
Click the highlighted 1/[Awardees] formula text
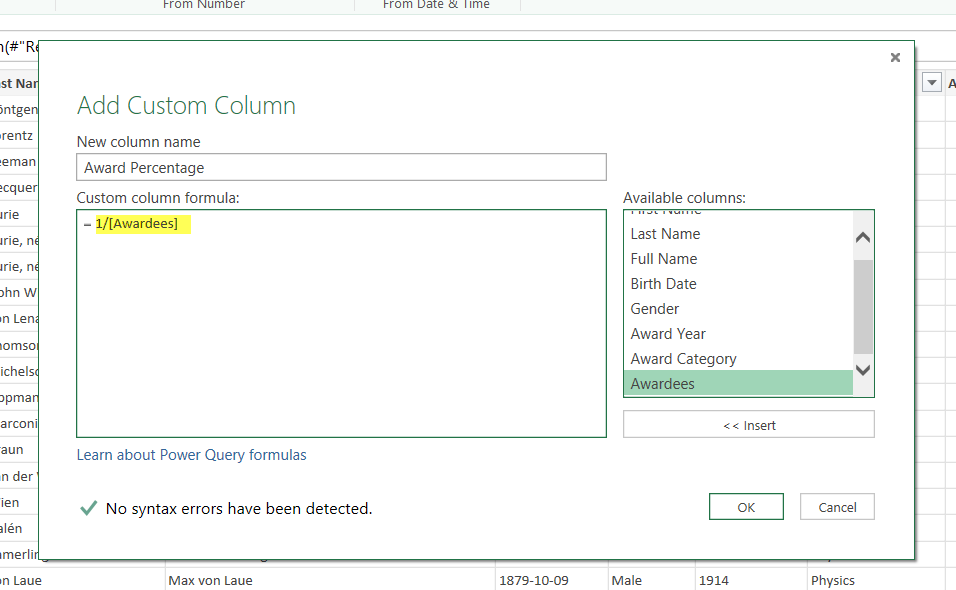click(x=137, y=224)
